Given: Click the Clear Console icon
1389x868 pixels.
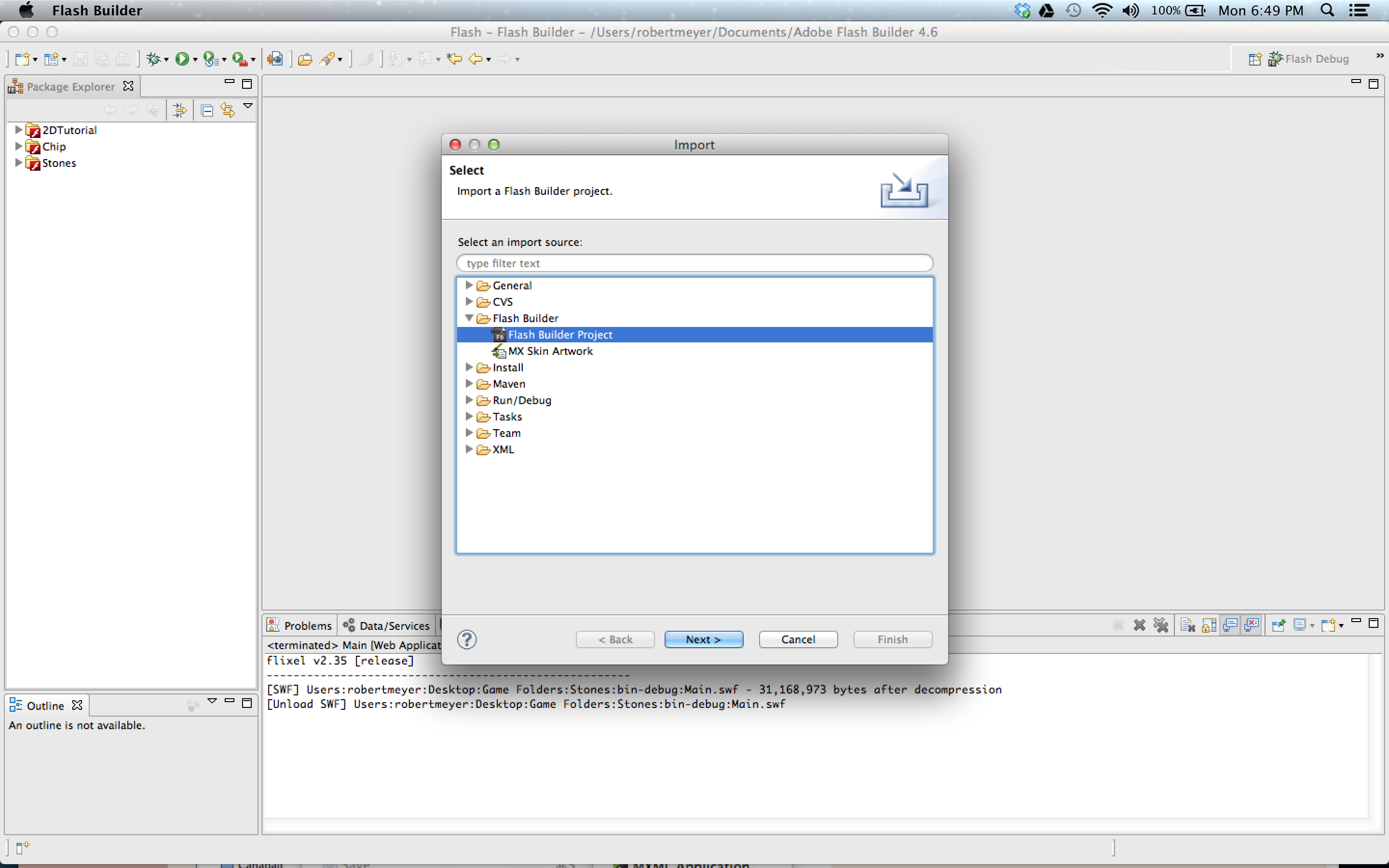Looking at the screenshot, I should [1187, 625].
